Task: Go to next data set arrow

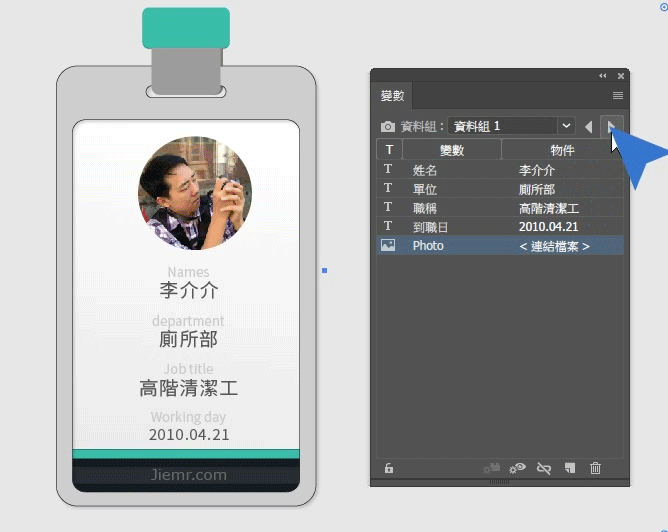Action: 611,126
